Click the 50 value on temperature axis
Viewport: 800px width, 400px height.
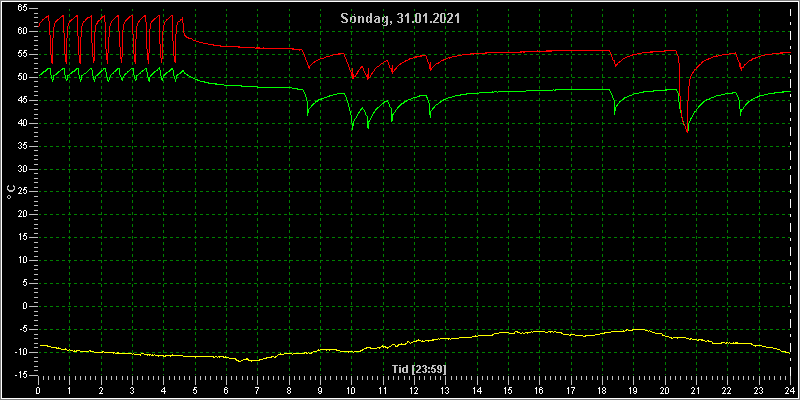pyautogui.click(x=20, y=78)
